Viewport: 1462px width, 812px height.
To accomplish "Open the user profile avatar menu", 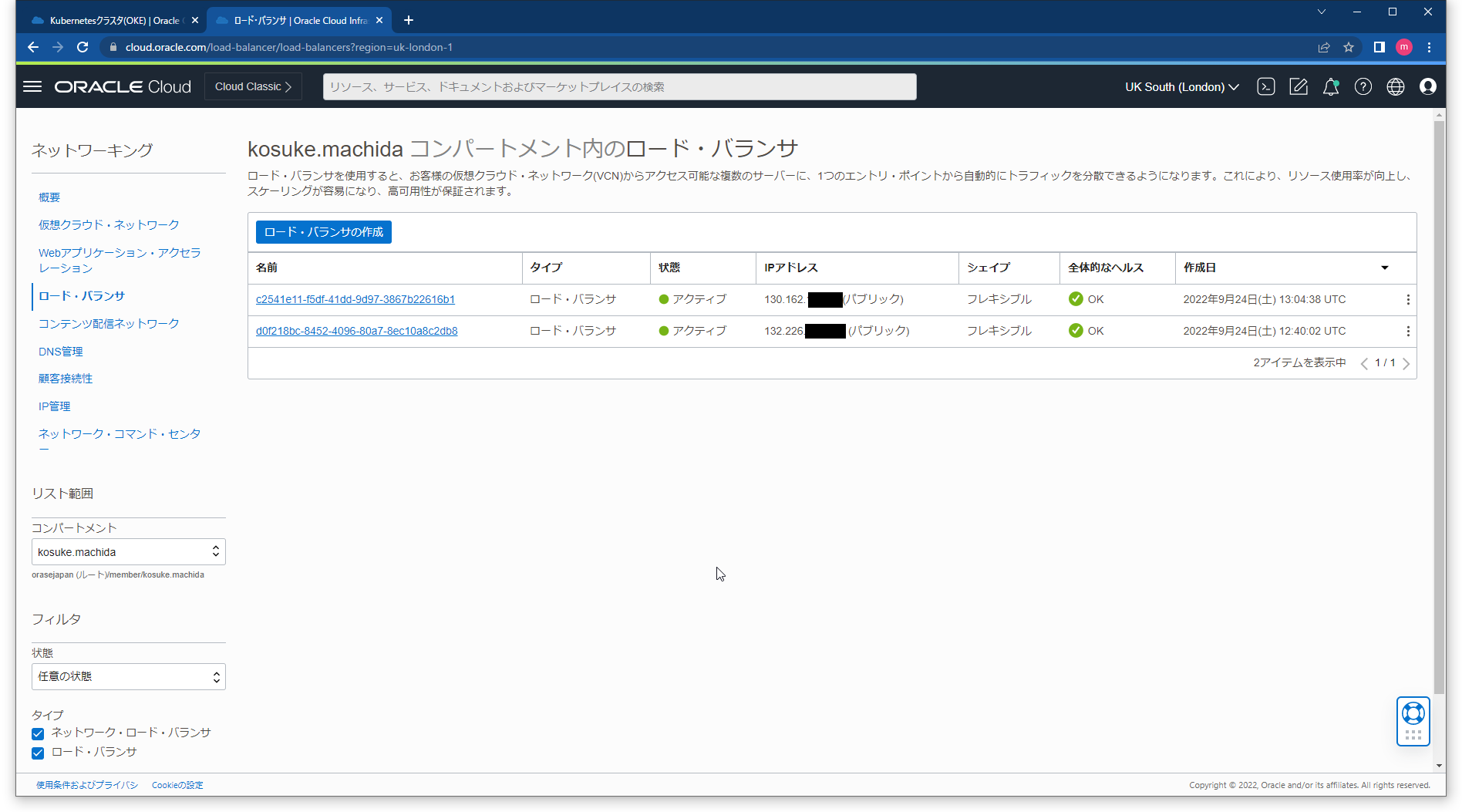I will point(1428,86).
